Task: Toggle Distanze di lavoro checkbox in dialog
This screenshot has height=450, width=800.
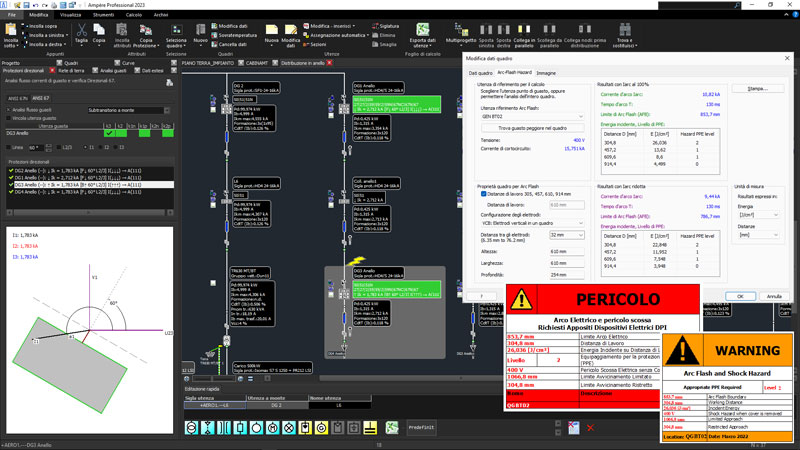Action: point(483,194)
